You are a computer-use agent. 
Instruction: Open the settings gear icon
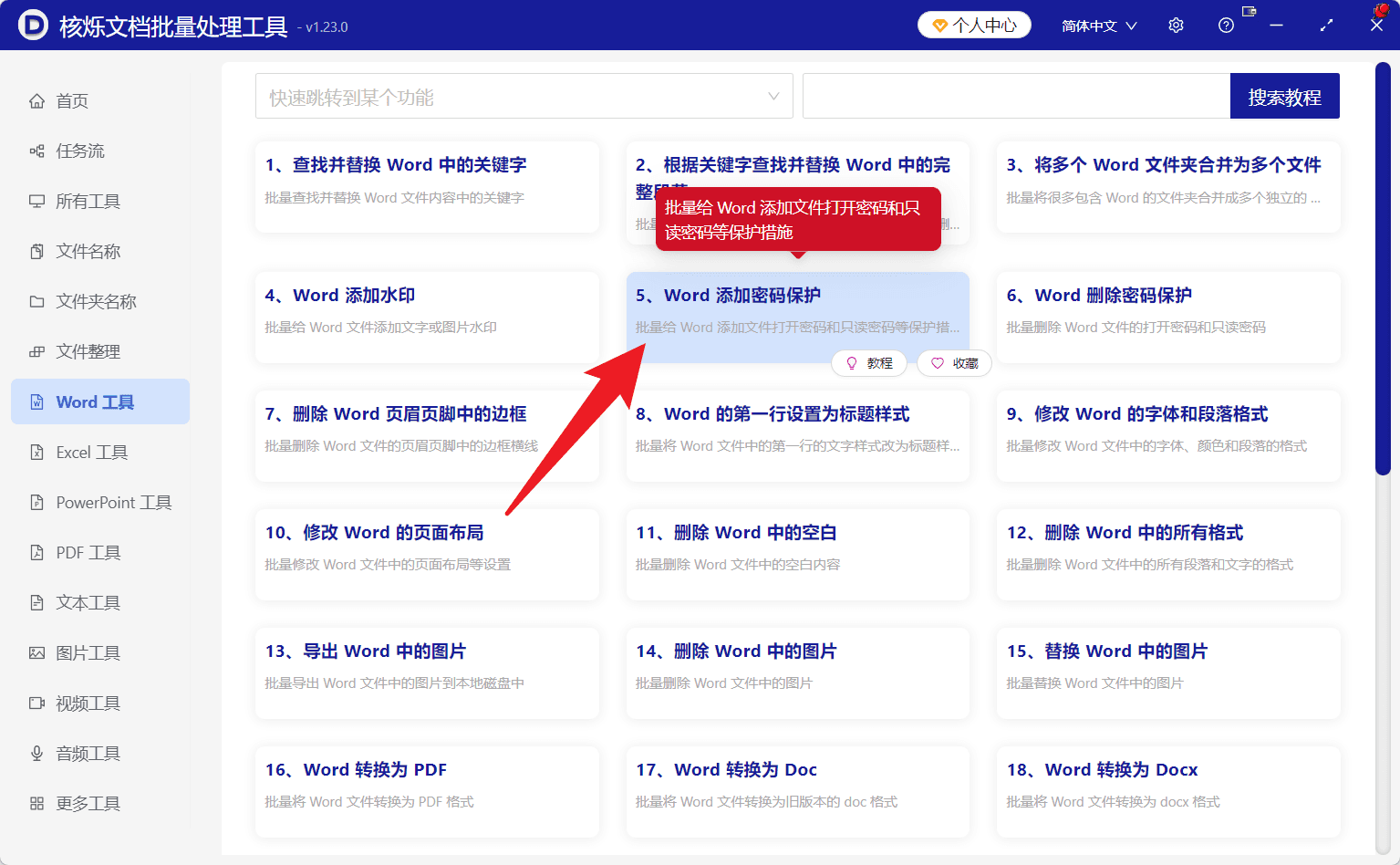pyautogui.click(x=1176, y=26)
